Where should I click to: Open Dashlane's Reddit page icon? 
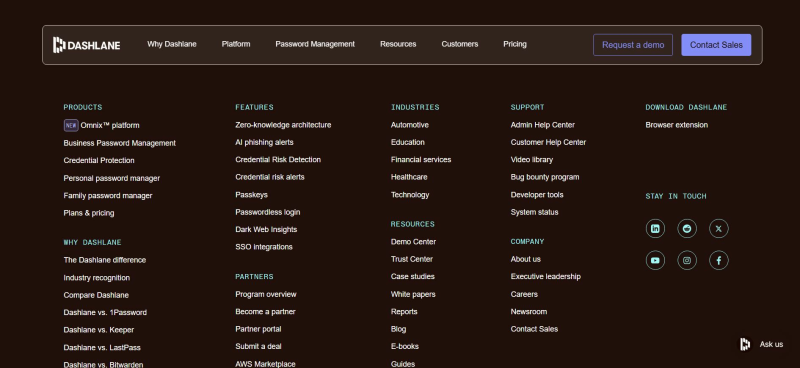(687, 229)
